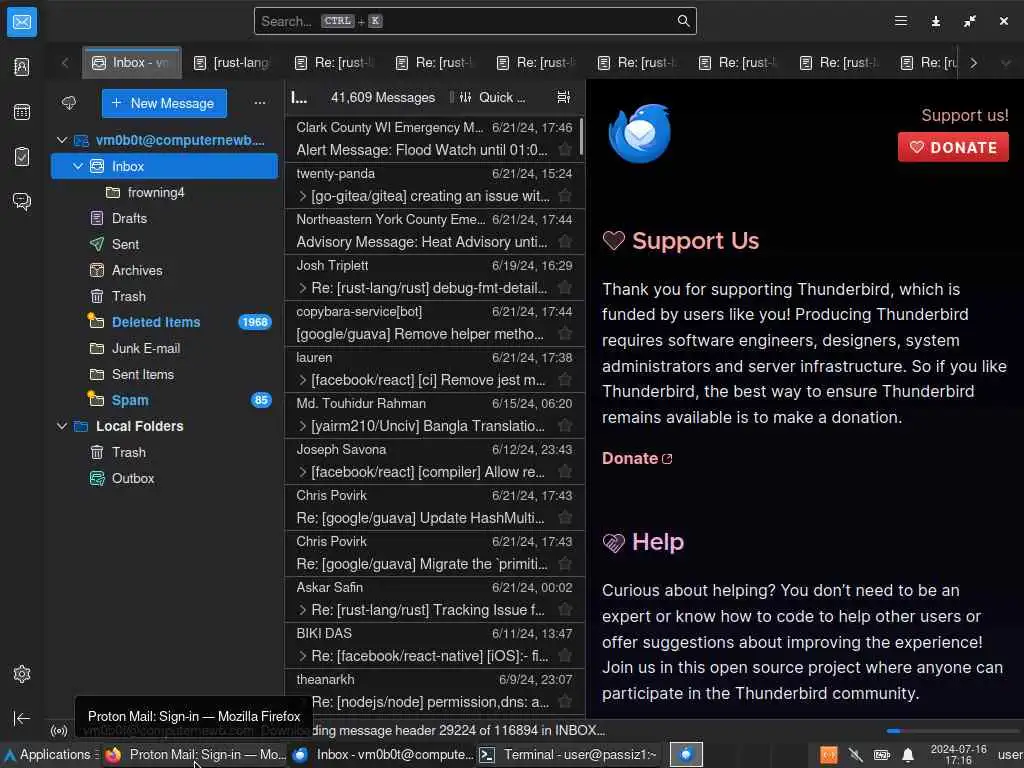Collapse the vm0b0t account tree
Image resolution: width=1024 pixels, height=768 pixels.
(x=62, y=140)
